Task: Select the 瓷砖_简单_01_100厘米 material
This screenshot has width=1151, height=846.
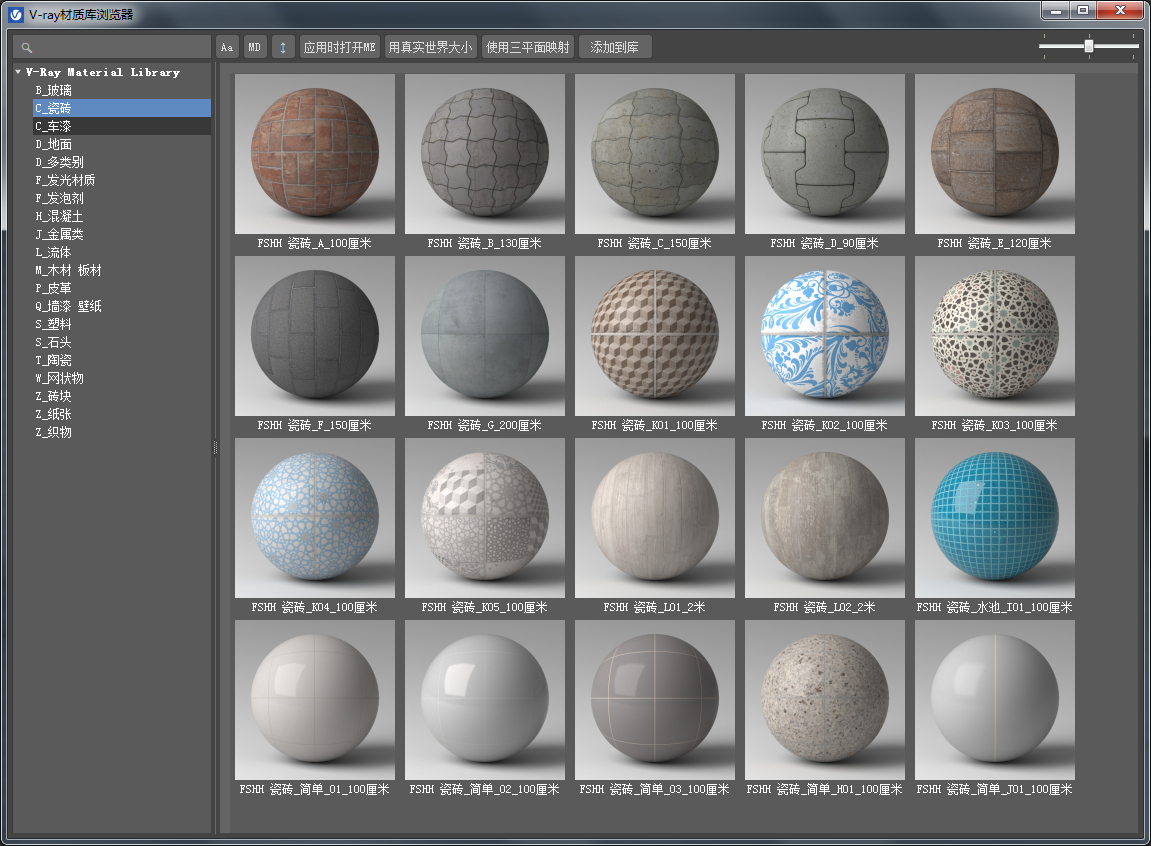Action: point(315,700)
